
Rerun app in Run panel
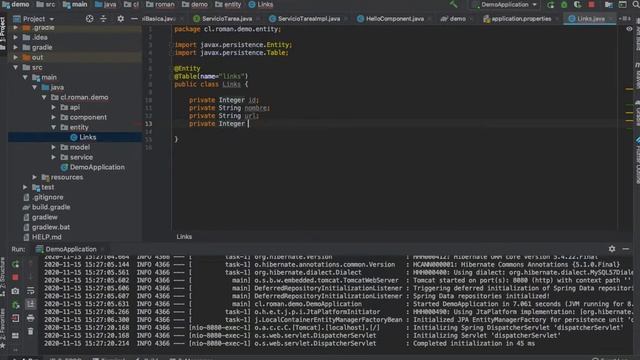pos(16,264)
